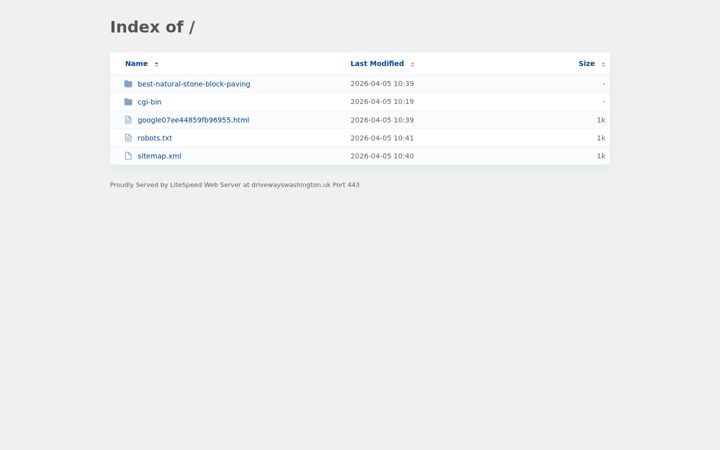Click the sort arrows next to Last Modified
This screenshot has height=450, width=720.
coord(412,64)
